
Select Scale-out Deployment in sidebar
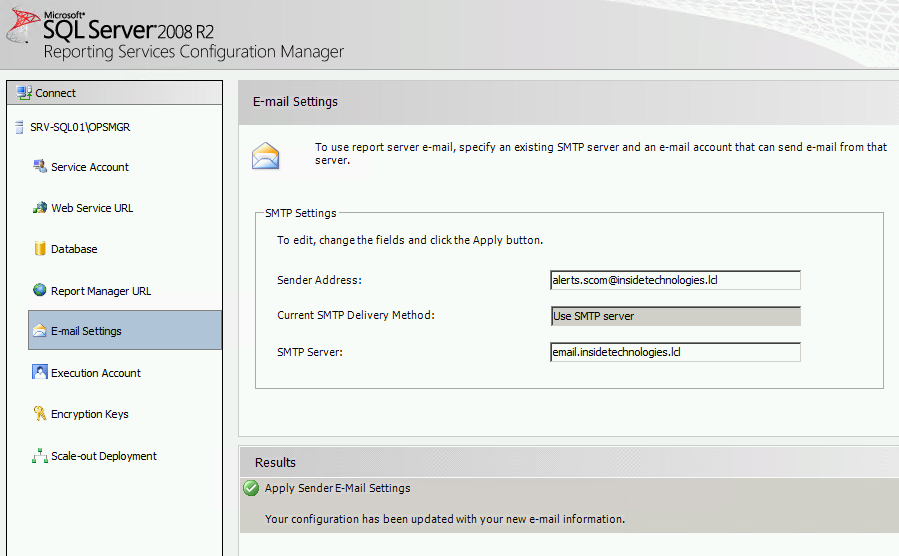(104, 456)
